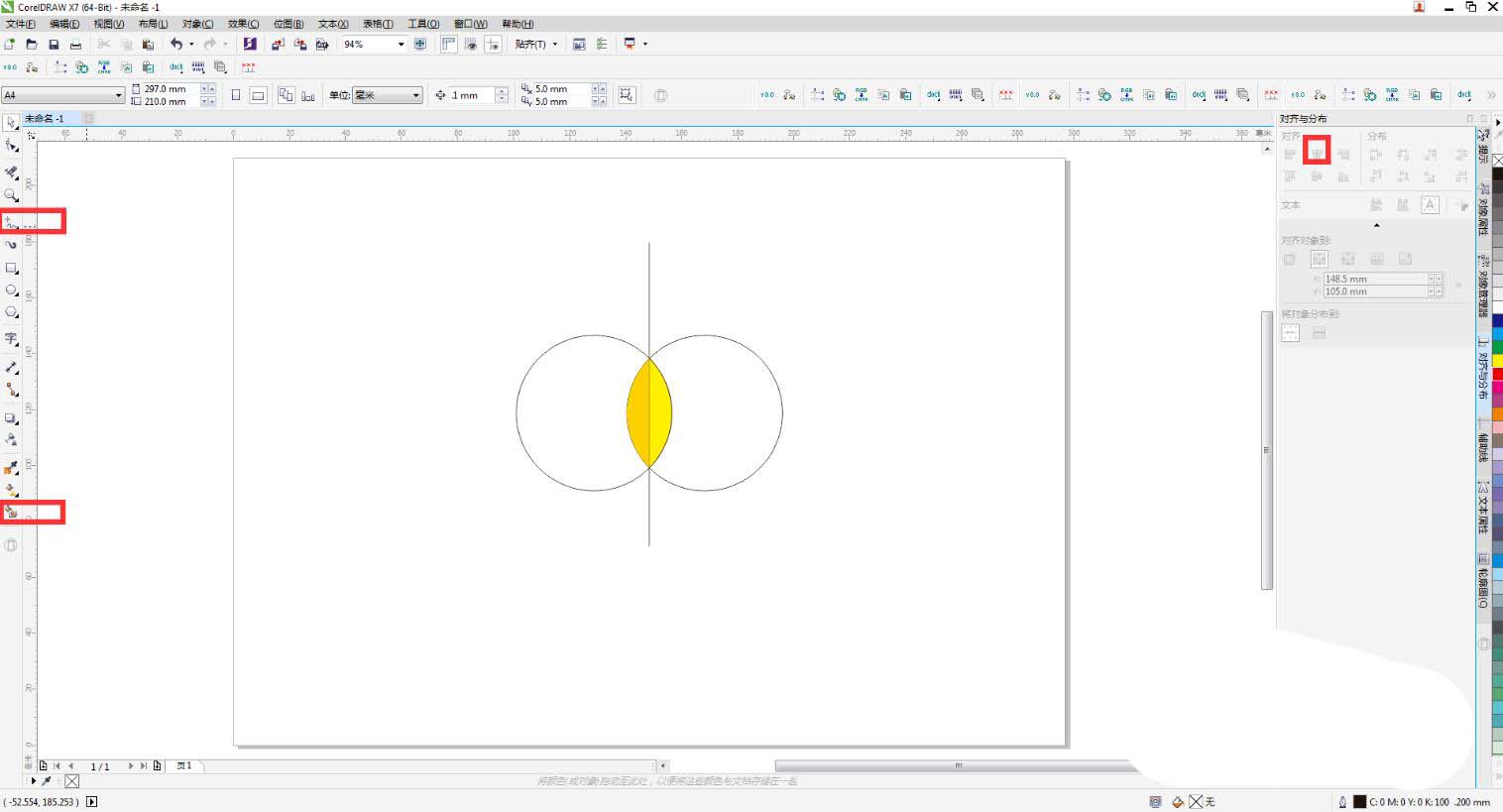Select the Zoom magnifier tool

click(x=11, y=195)
